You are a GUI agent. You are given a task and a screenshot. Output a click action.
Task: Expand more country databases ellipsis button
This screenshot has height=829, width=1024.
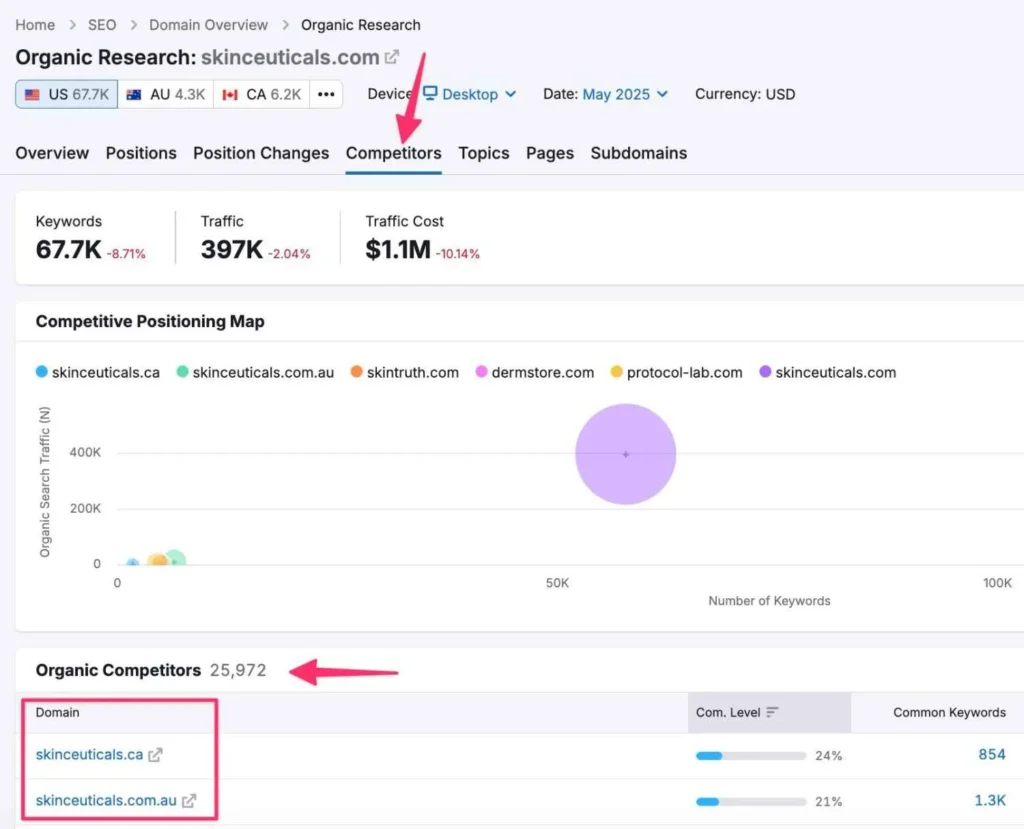(326, 94)
